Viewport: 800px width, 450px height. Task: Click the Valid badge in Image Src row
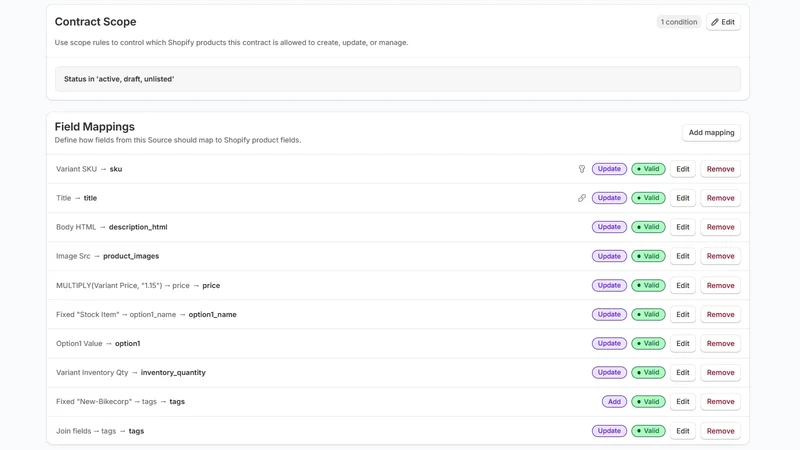(648, 256)
